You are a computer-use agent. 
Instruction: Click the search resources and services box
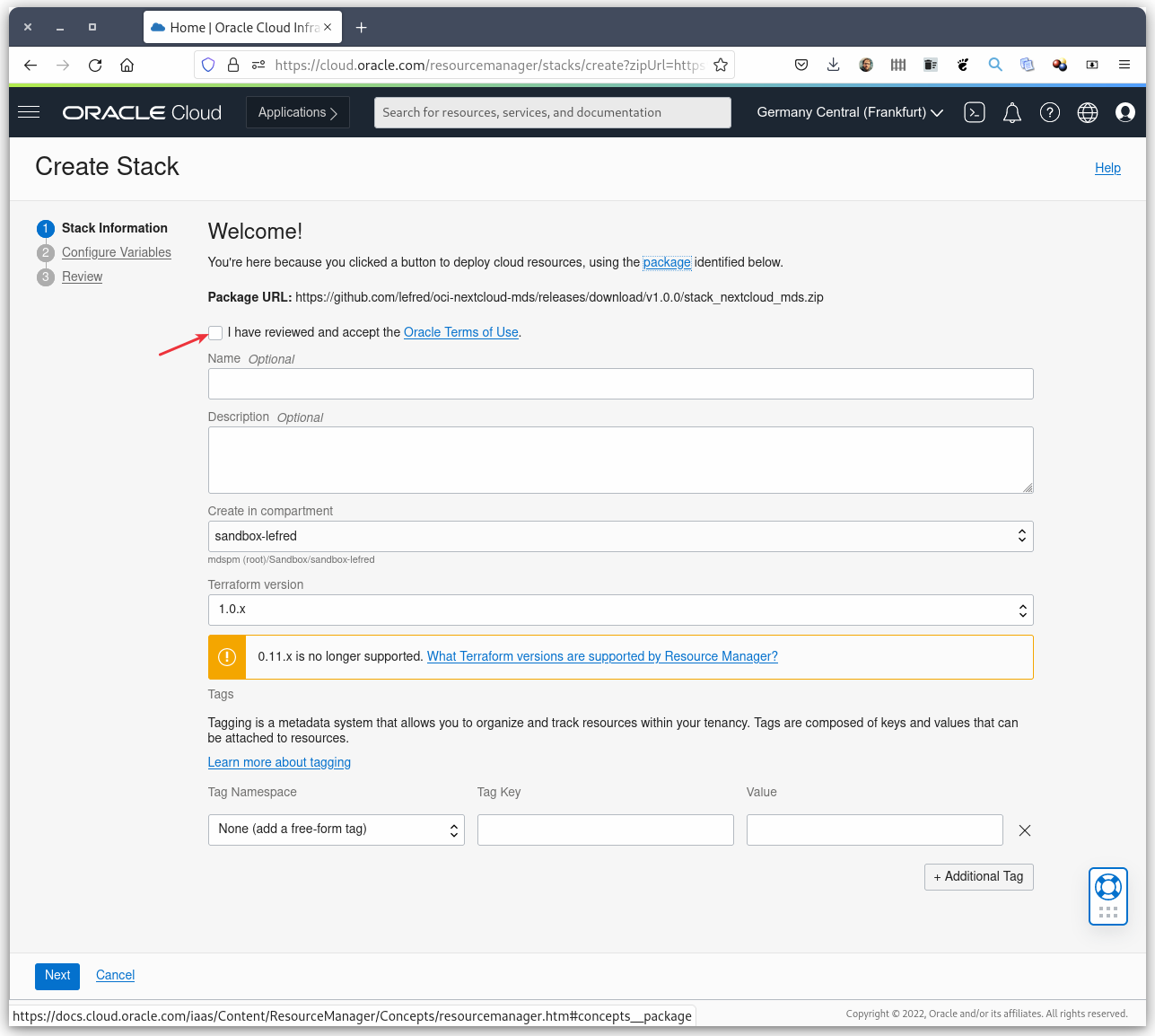[552, 112]
